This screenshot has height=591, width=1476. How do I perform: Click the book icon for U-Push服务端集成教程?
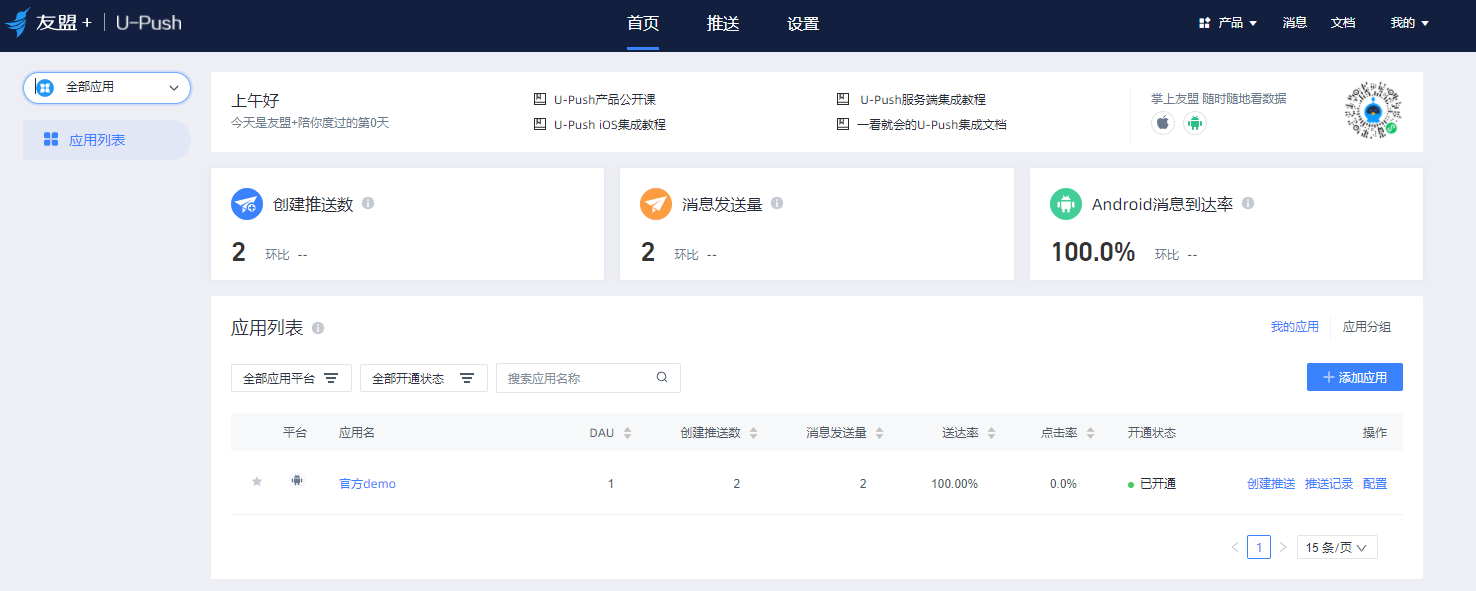(843, 99)
